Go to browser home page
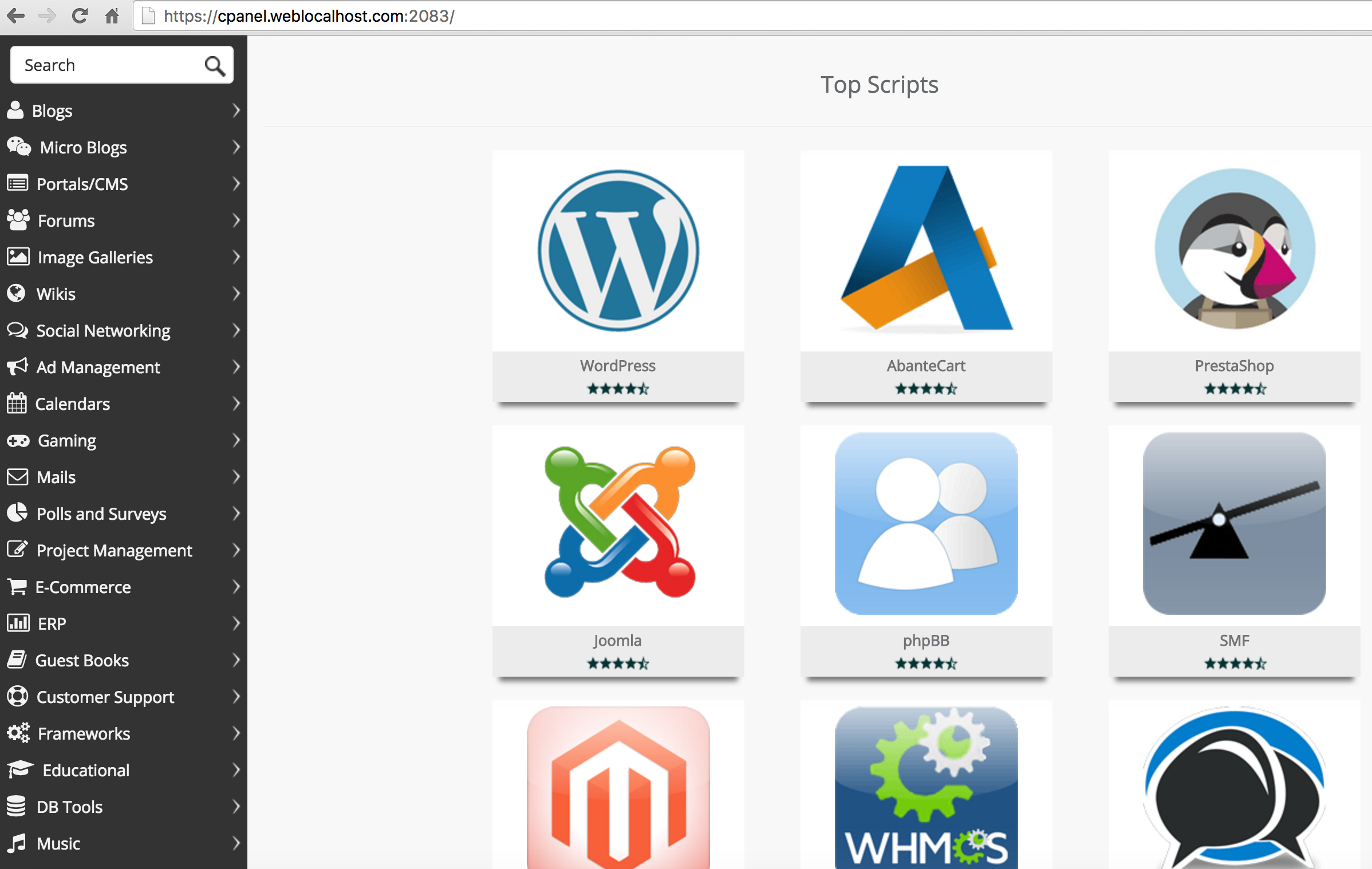Viewport: 1372px width, 869px height. tap(112, 15)
